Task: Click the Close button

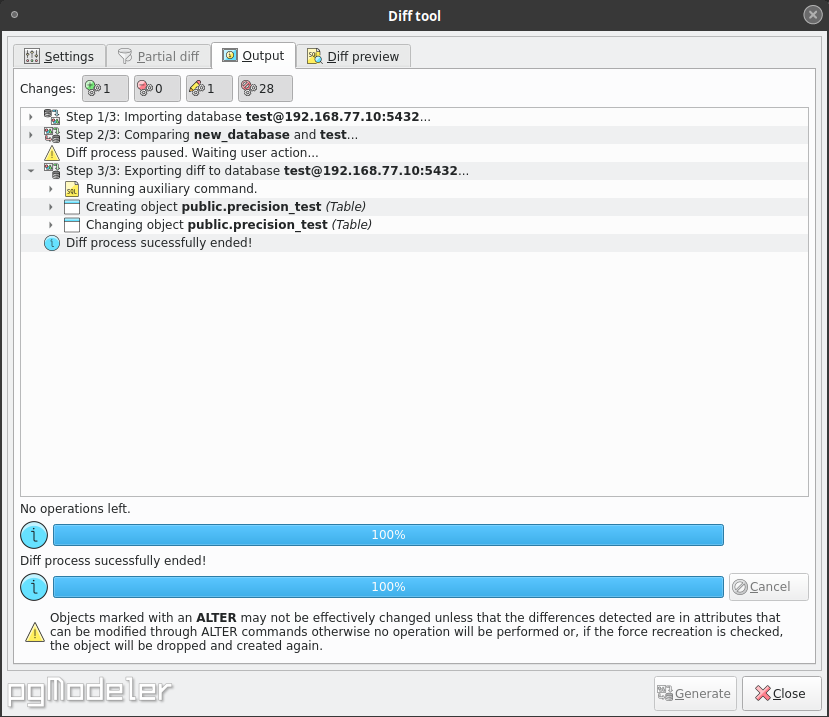Action: (x=783, y=693)
